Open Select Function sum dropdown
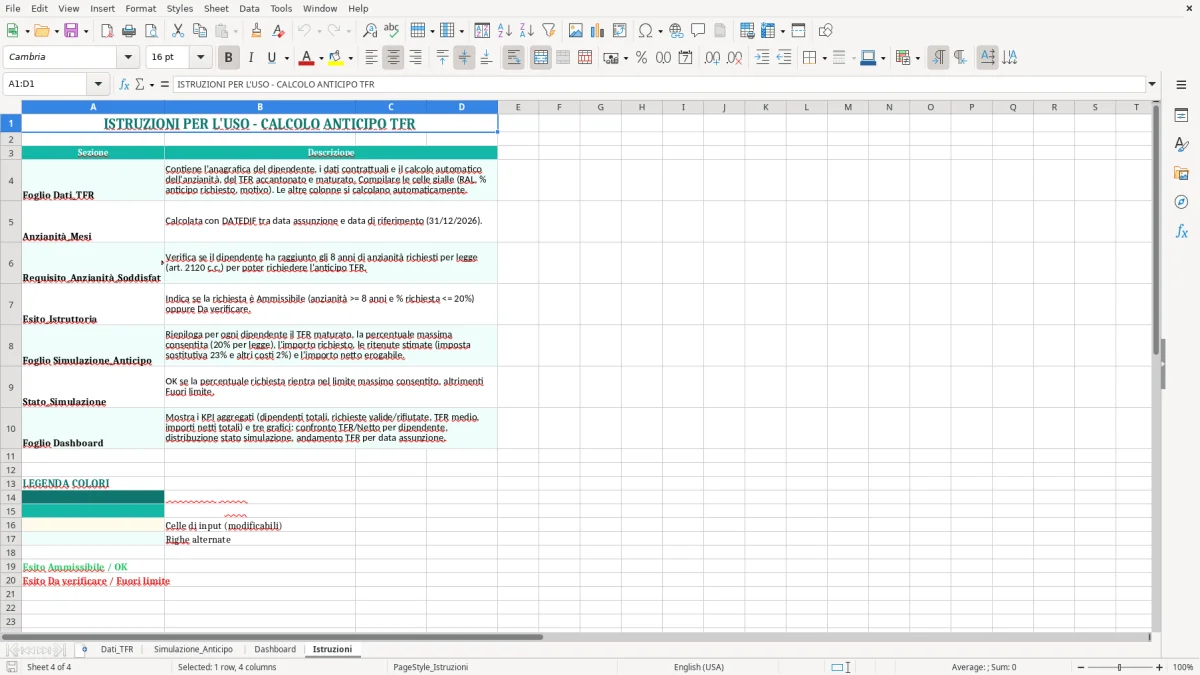The width and height of the screenshot is (1200, 675). (x=152, y=85)
